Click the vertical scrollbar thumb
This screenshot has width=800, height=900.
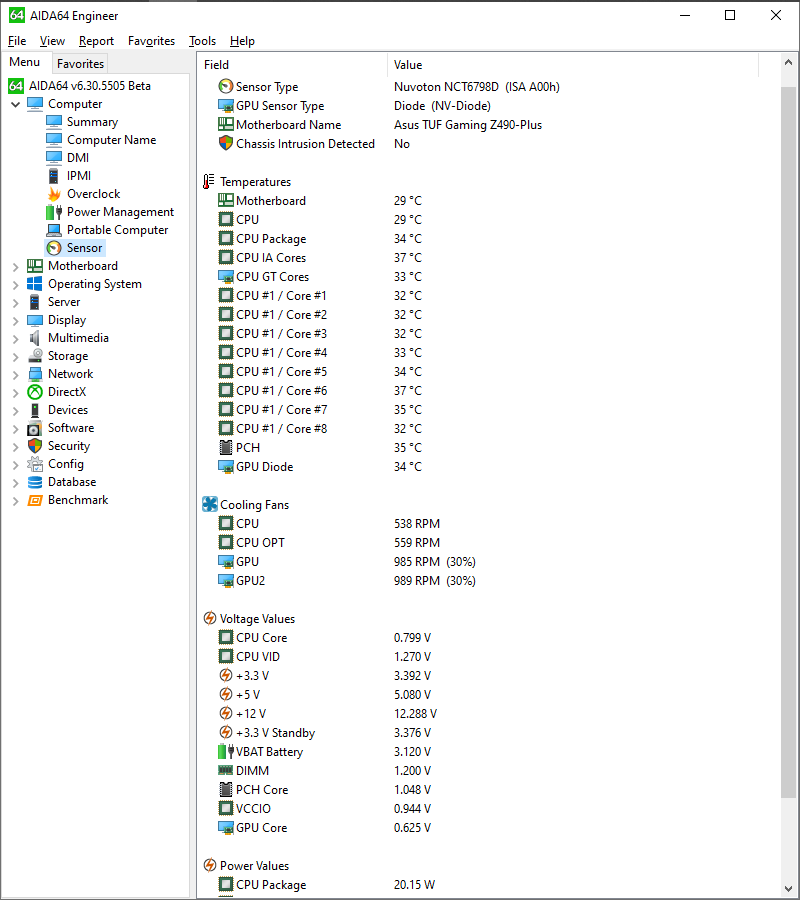(x=788, y=442)
